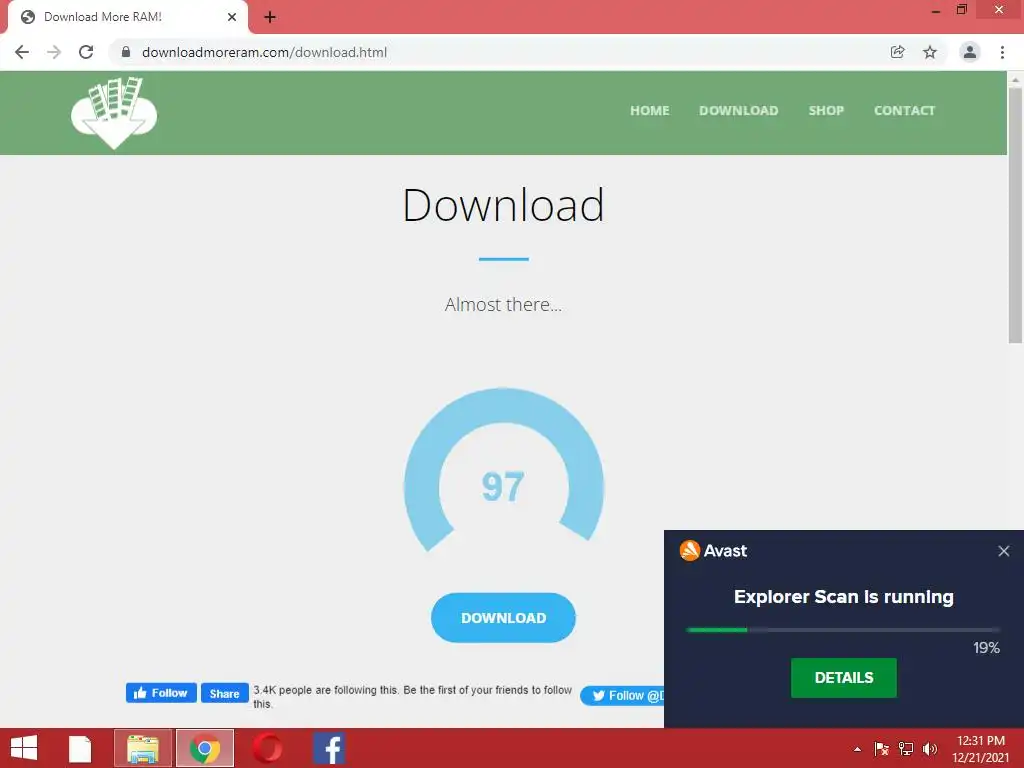Click the padlock site info icon
The width and height of the screenshot is (1024, 768).
[x=126, y=52]
